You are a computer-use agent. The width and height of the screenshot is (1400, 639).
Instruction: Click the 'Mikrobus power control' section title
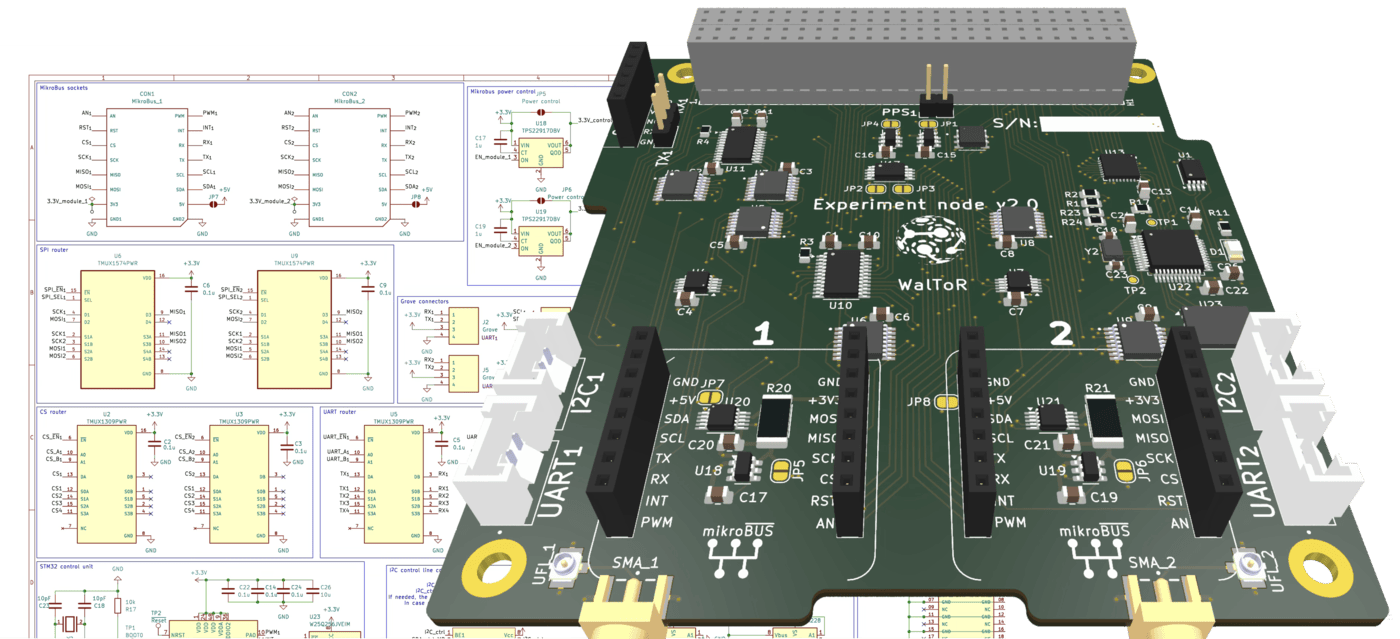point(504,89)
